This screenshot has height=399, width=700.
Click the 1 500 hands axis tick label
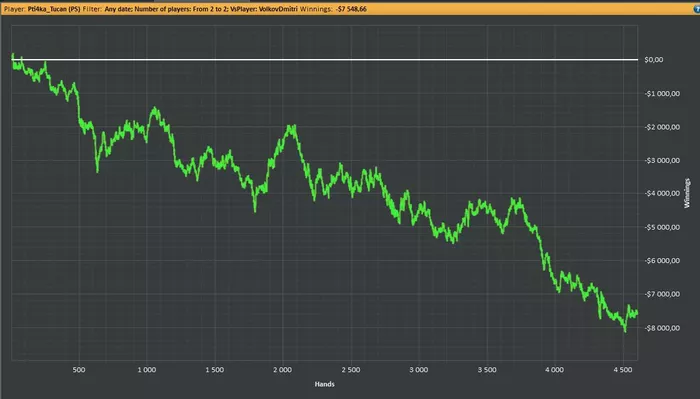[x=215, y=370]
